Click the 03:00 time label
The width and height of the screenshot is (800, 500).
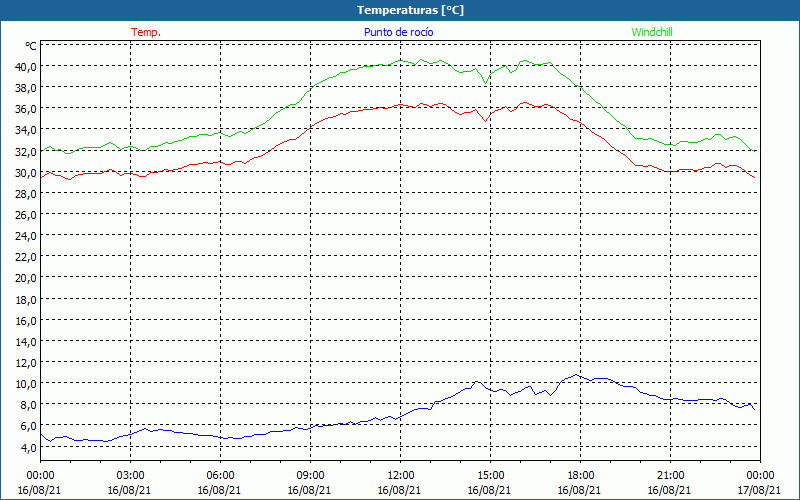pyautogui.click(x=130, y=476)
